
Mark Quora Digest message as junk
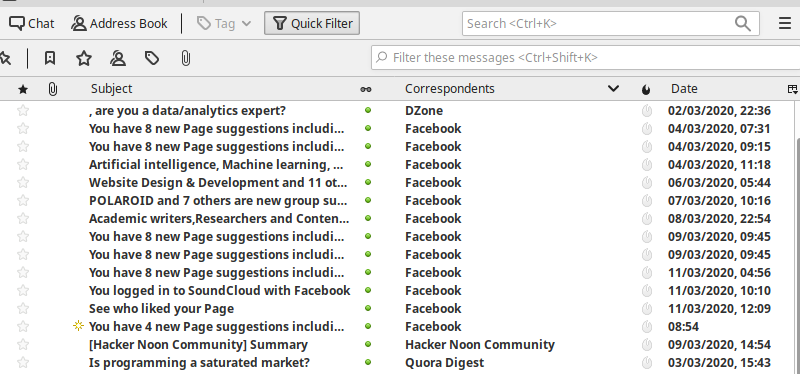coord(646,363)
